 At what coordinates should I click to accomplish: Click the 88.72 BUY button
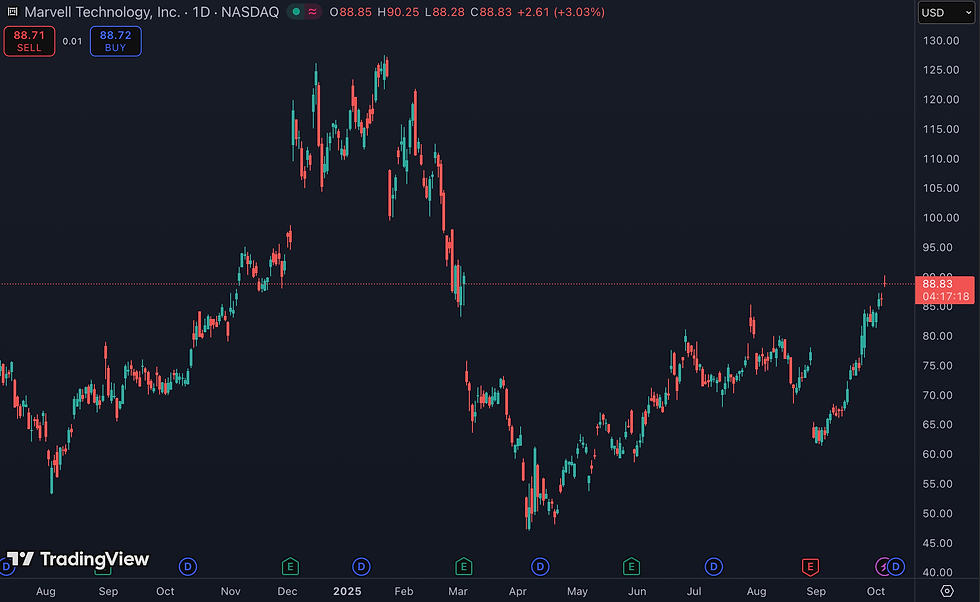tap(116, 41)
